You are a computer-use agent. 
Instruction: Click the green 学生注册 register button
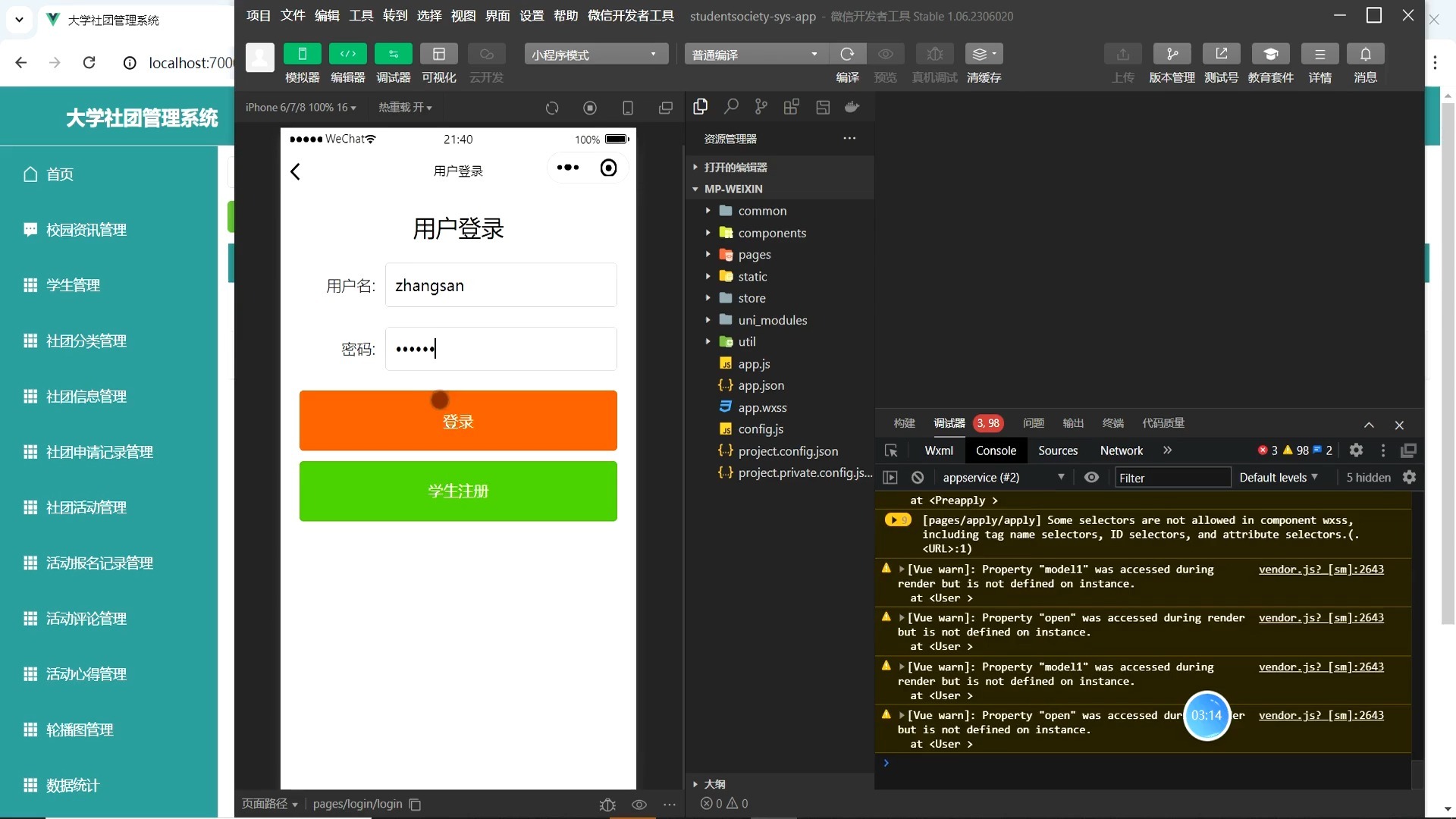tap(458, 491)
